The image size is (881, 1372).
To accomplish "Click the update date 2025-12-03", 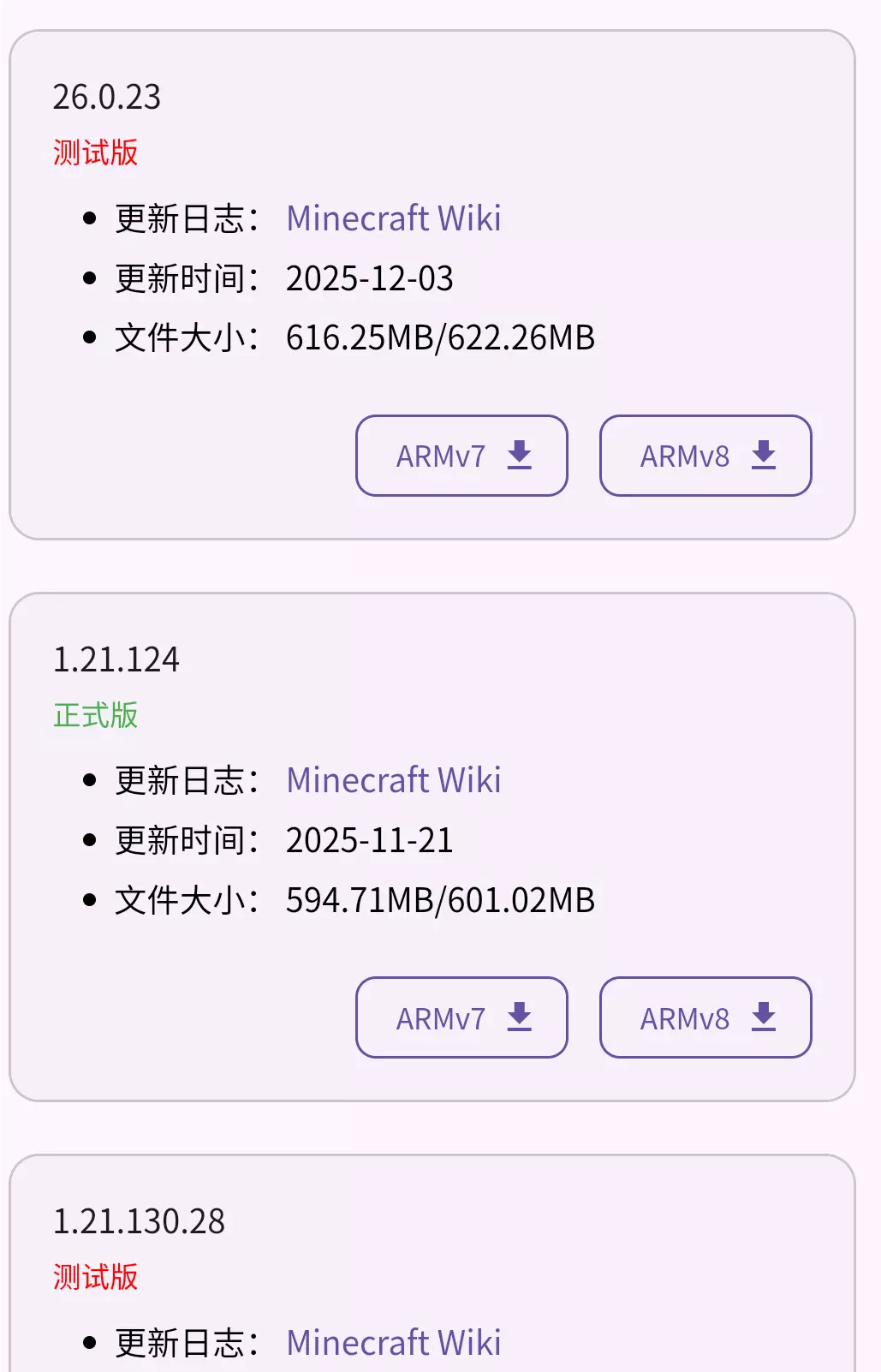I will [x=369, y=278].
